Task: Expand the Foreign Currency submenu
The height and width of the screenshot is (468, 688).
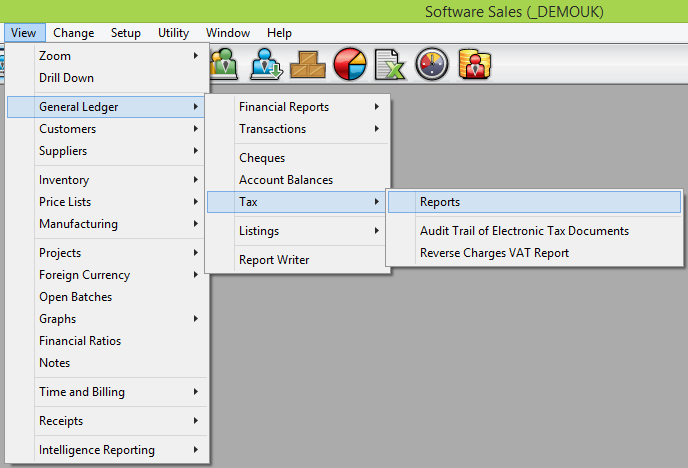Action: (106, 275)
